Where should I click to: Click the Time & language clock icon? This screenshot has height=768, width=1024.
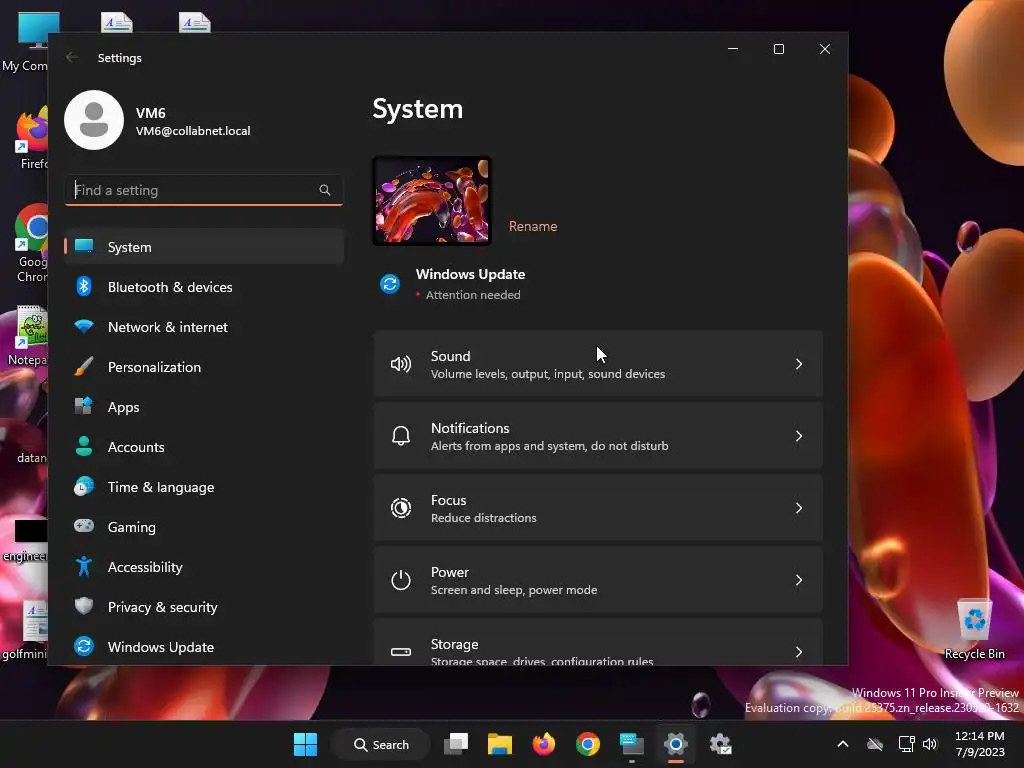click(84, 487)
